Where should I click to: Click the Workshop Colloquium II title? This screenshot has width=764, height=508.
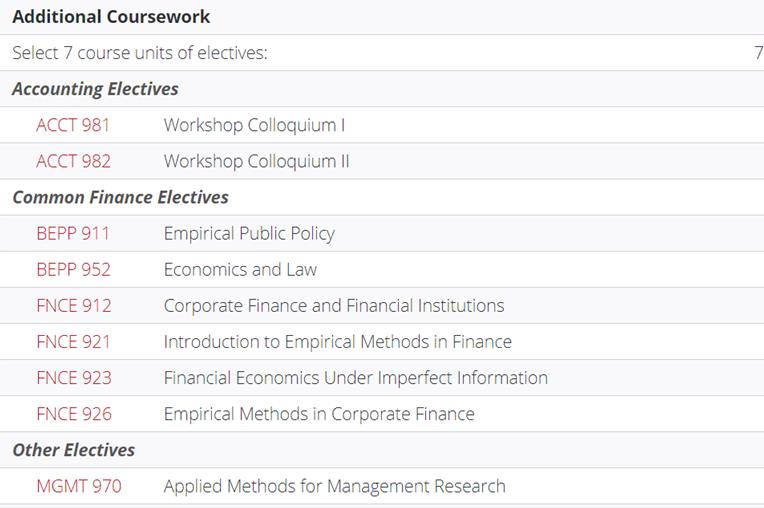point(257,161)
